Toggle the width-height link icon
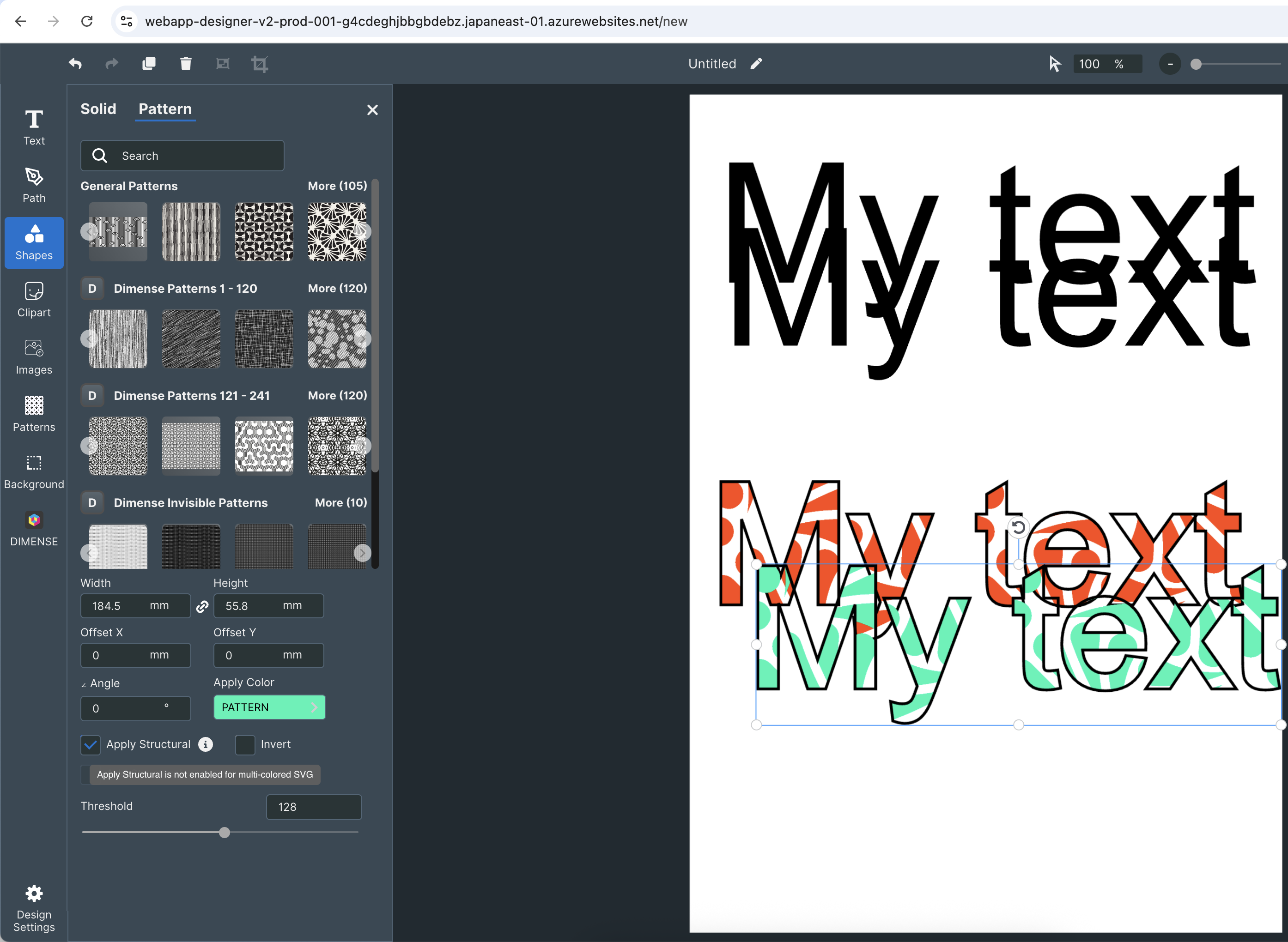 (202, 606)
